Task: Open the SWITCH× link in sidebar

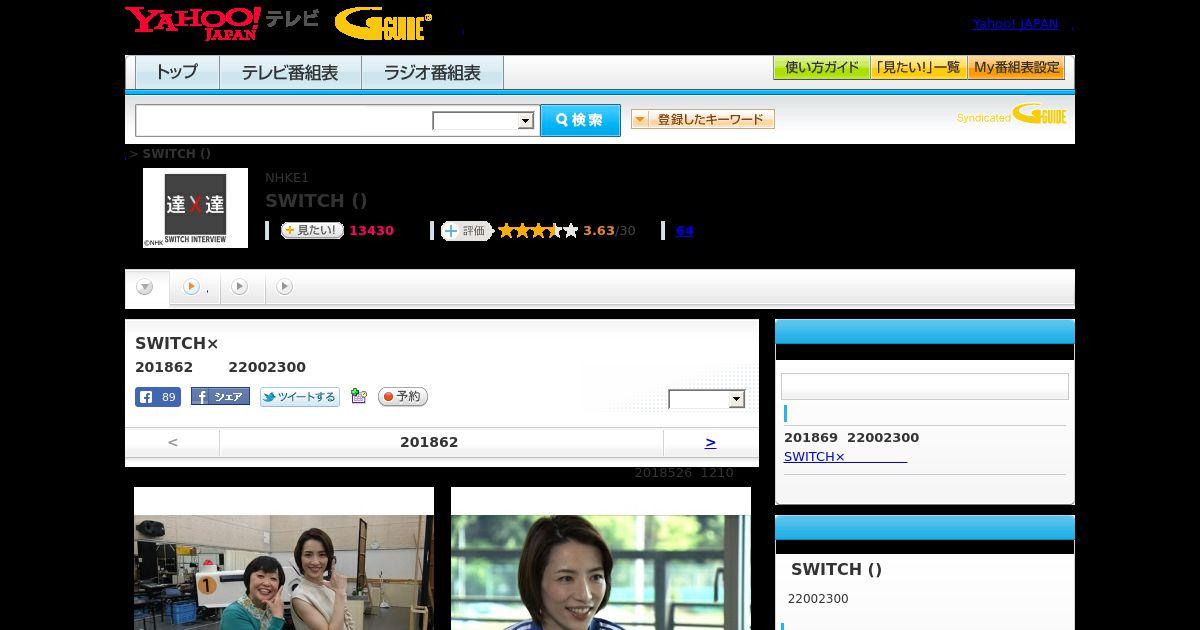Action: 845,457
